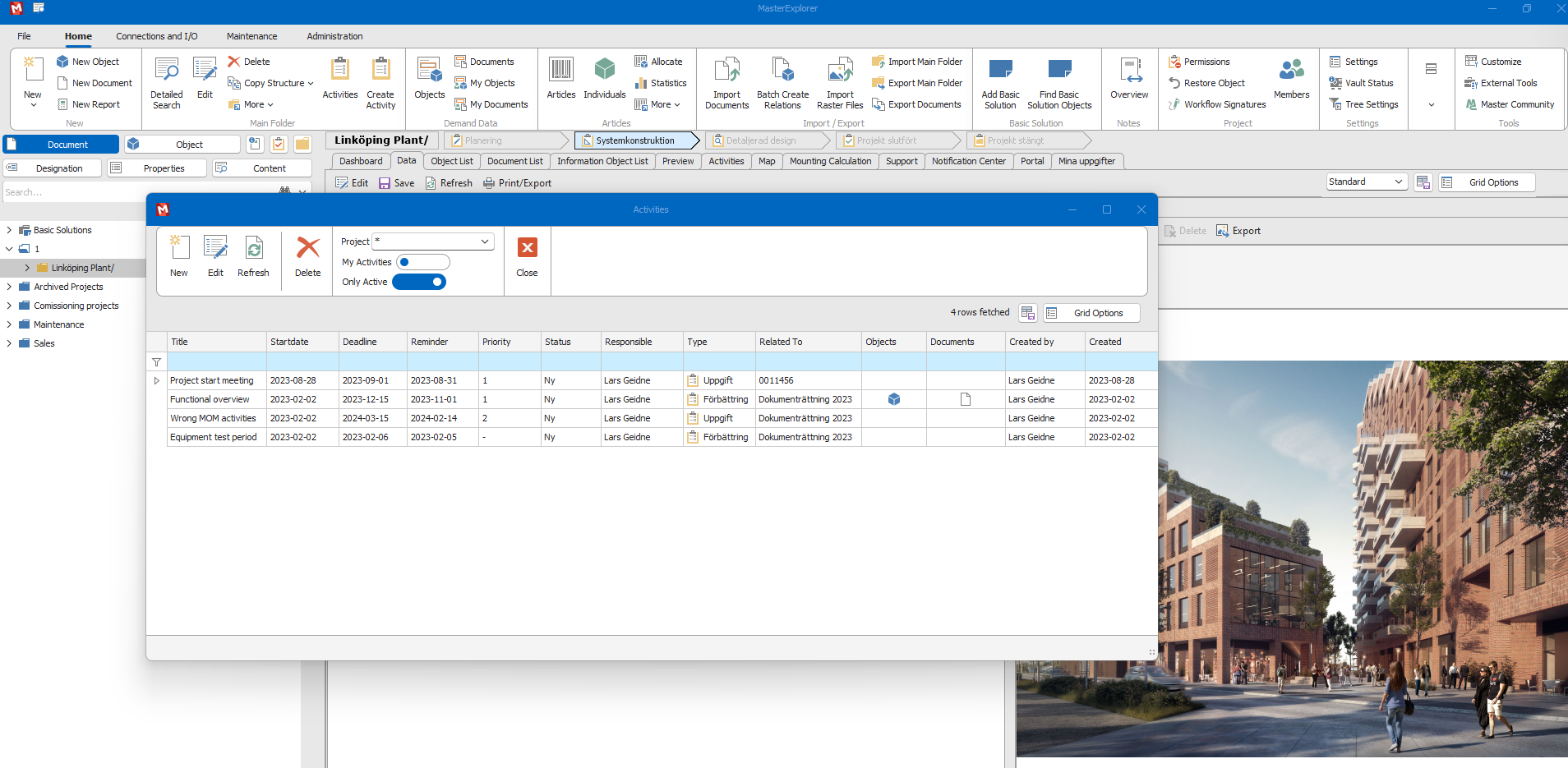Screen dimensions: 1568x768
Task: Click layout icon beside Activities Grid Options
Action: click(x=1027, y=313)
